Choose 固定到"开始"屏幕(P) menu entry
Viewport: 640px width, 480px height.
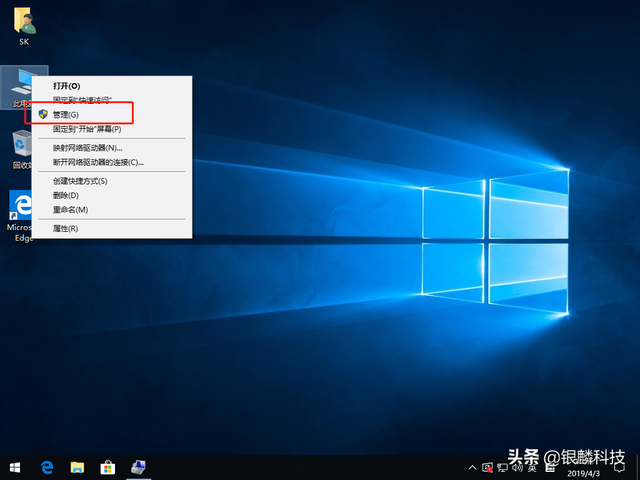click(x=111, y=129)
